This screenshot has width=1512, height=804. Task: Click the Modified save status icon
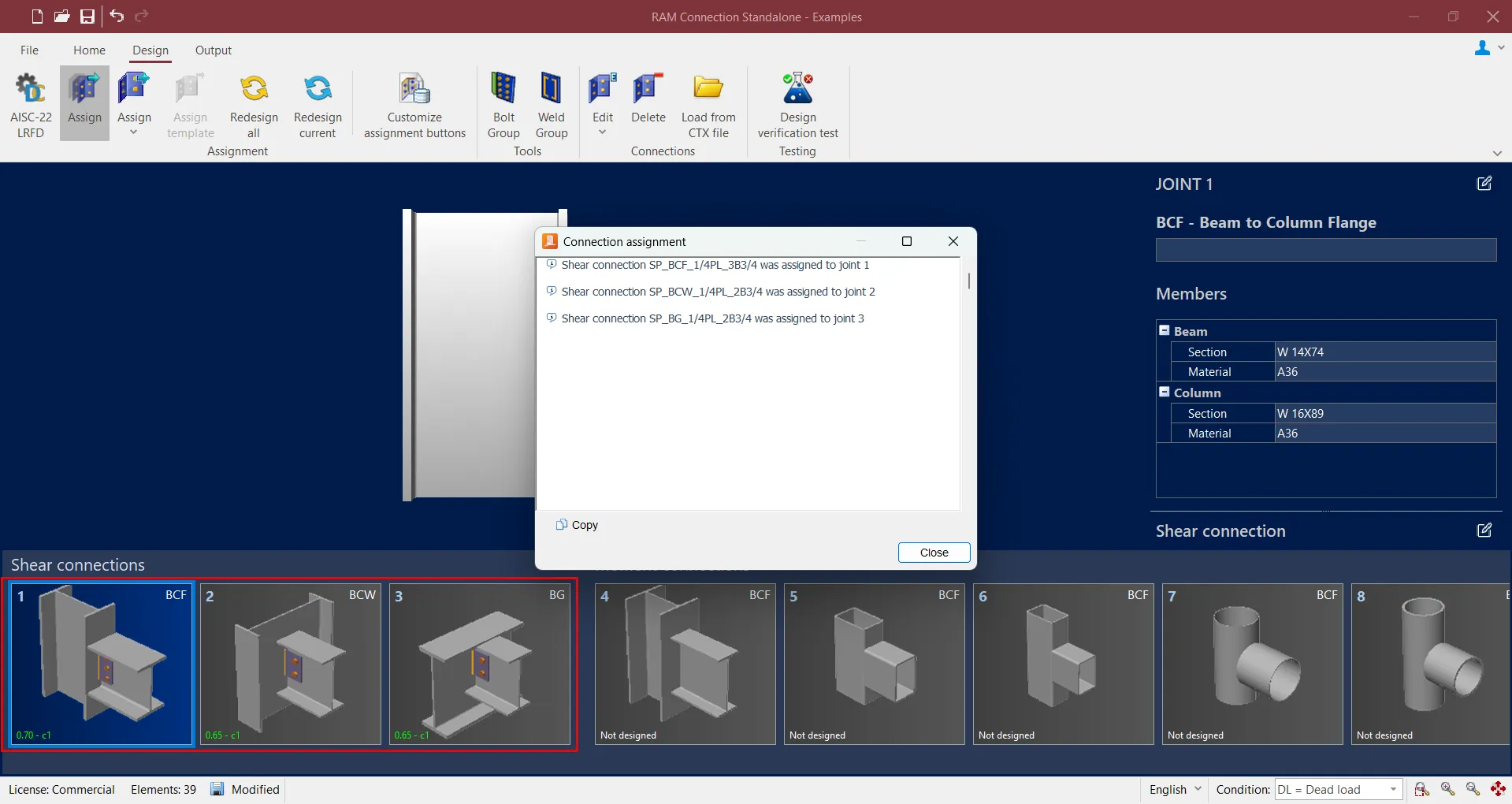point(217,789)
